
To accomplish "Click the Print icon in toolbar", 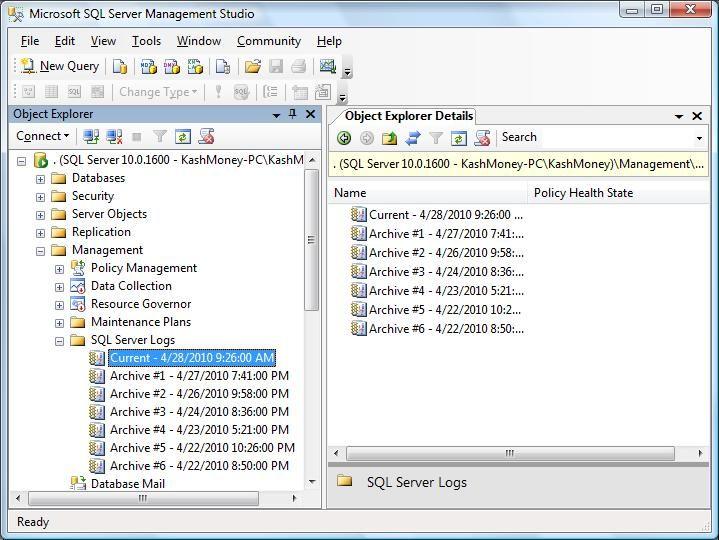I will (299, 66).
